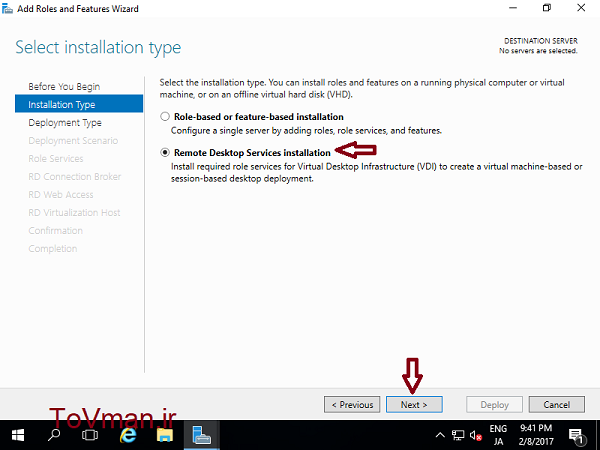Viewport: 600px width, 450px height.
Task: Open File Explorer from the taskbar
Action: point(165,435)
